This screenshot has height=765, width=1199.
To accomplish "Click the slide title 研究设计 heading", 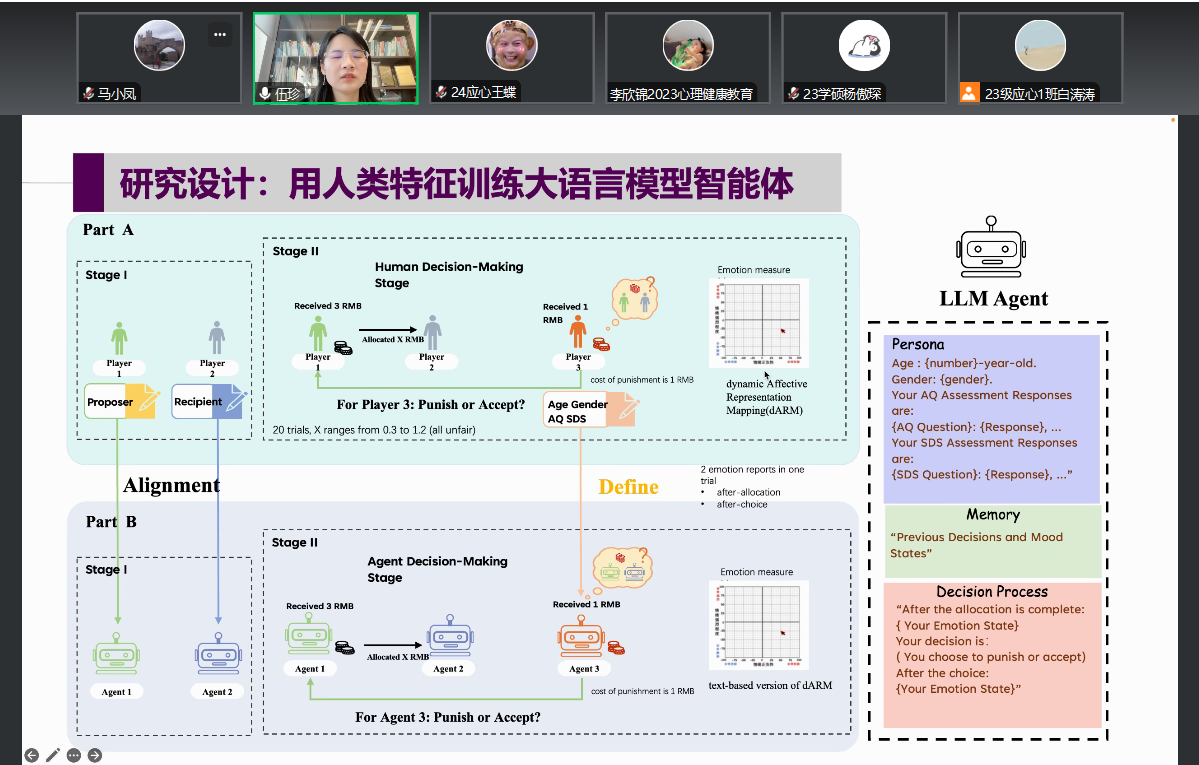I will [x=457, y=183].
